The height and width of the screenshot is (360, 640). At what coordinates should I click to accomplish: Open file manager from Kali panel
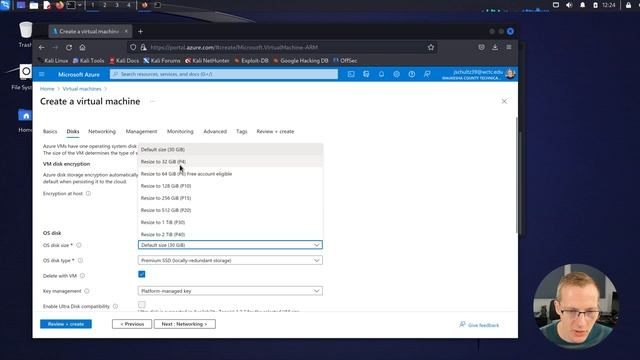[x=34, y=5]
